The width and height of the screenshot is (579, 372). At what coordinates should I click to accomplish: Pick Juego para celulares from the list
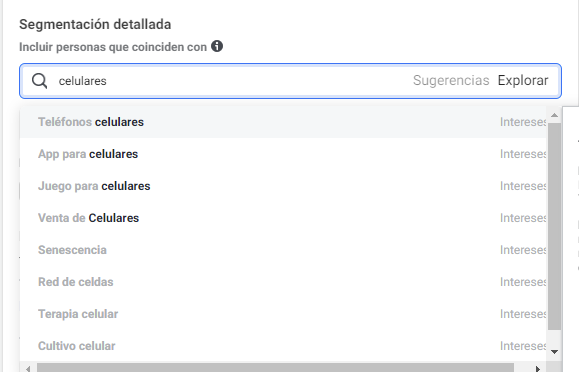[x=283, y=186]
